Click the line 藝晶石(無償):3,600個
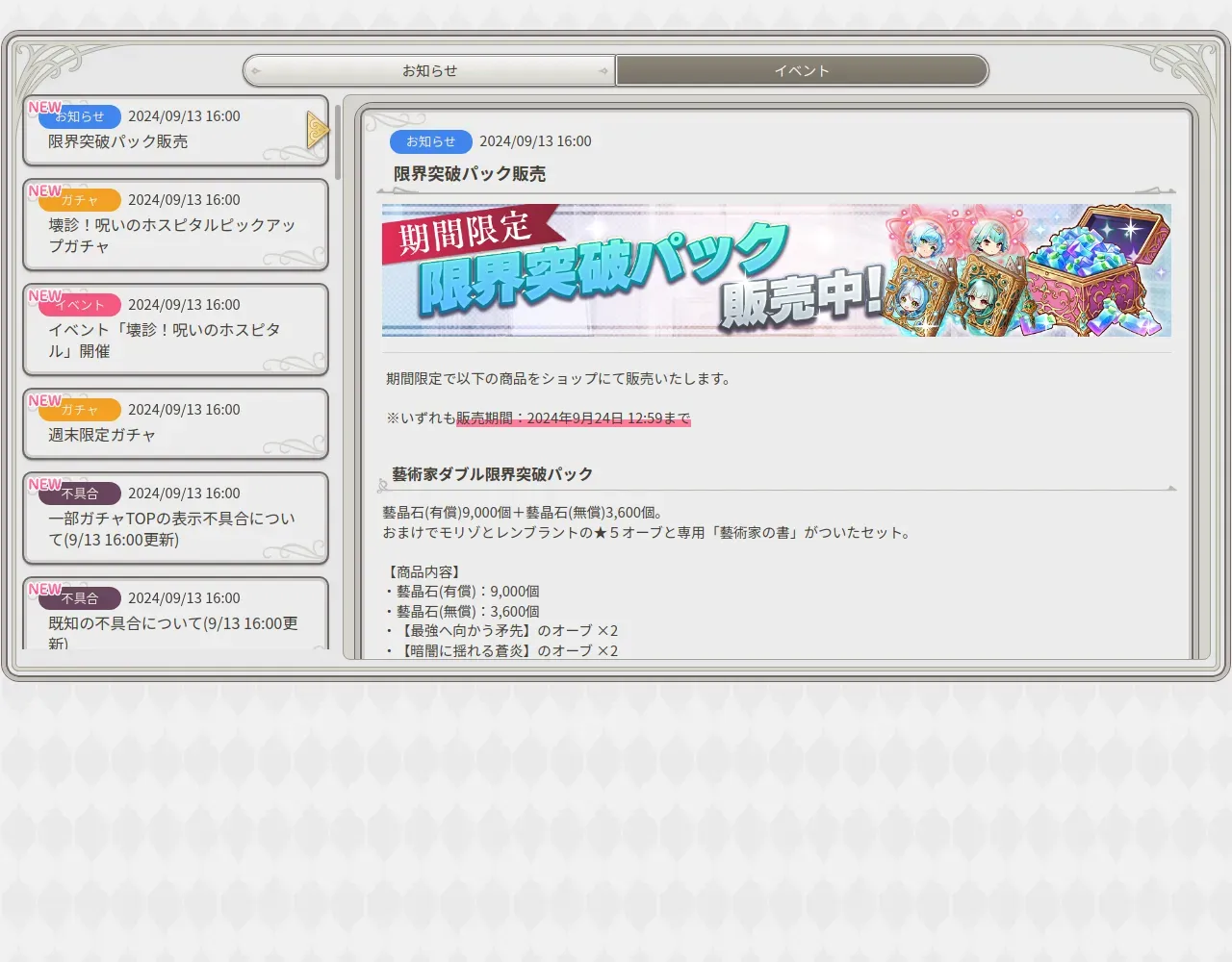Viewport: 1232px width, 962px height. [462, 612]
